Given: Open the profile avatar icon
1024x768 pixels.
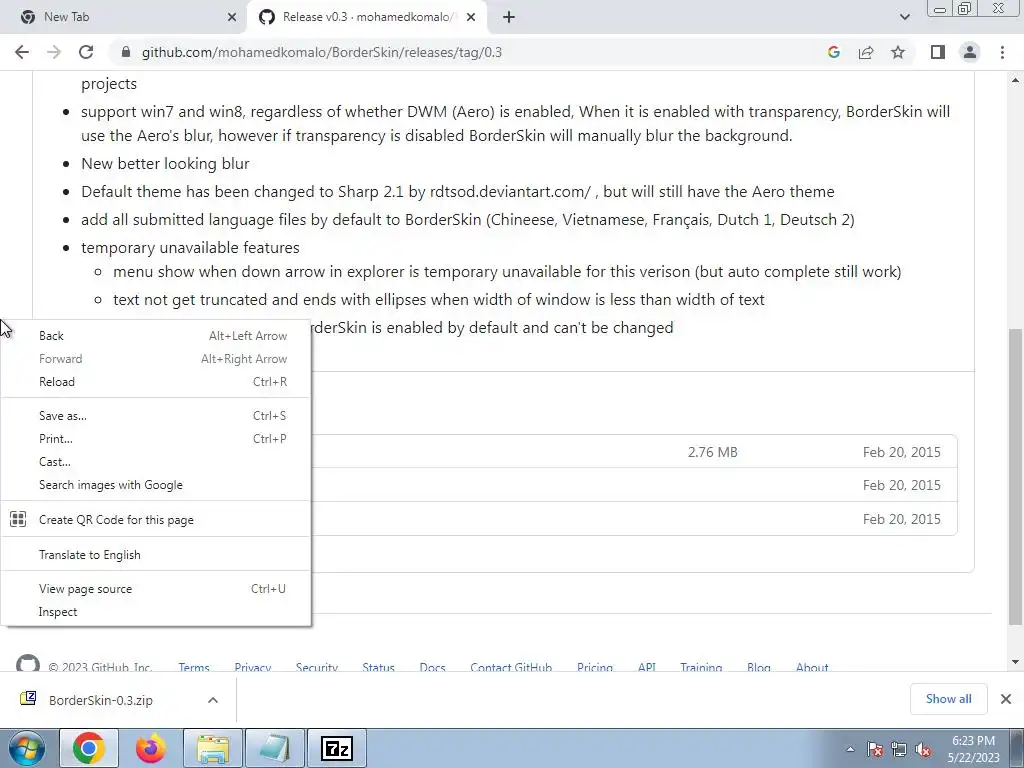Looking at the screenshot, I should point(970,52).
